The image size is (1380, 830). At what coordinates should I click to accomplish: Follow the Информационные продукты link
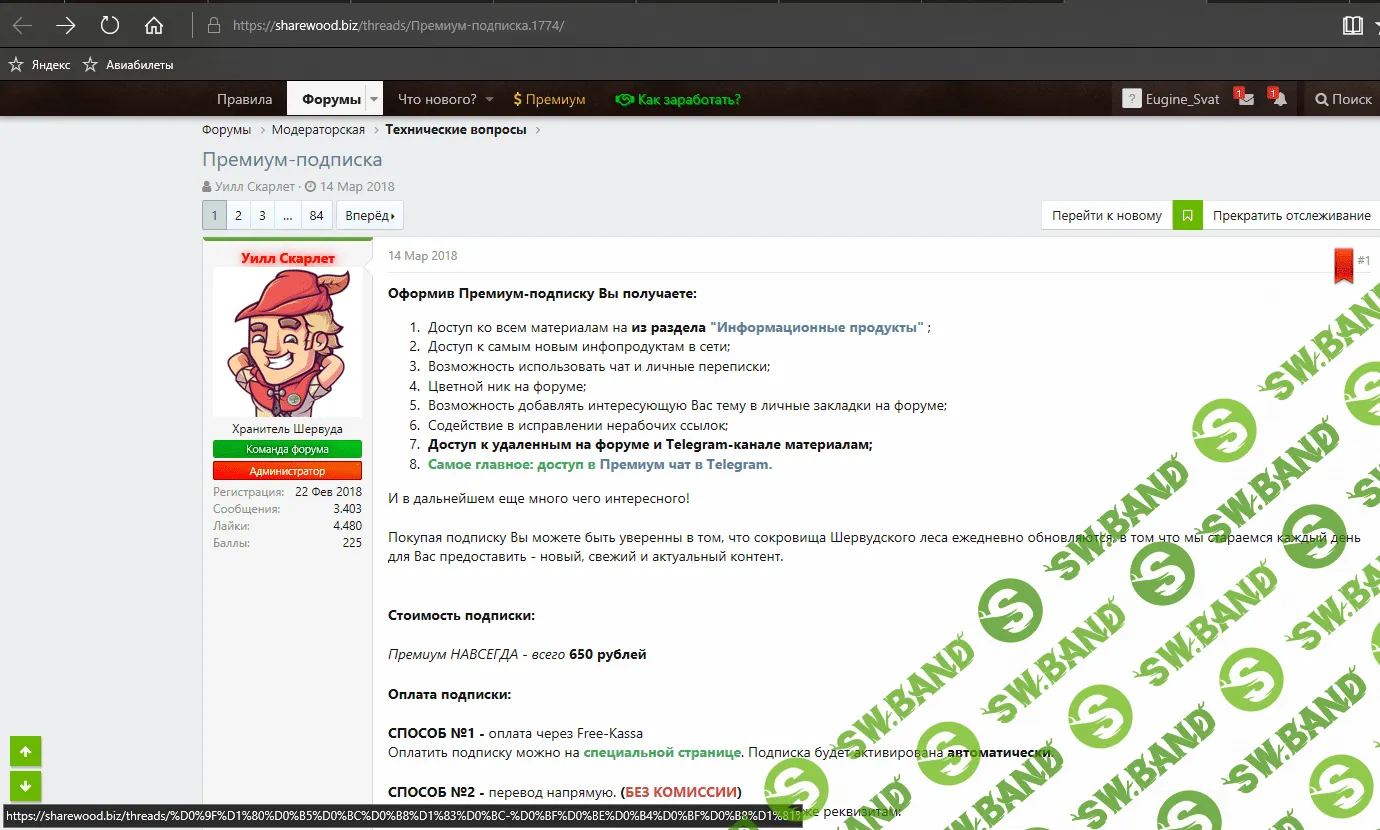pos(816,327)
